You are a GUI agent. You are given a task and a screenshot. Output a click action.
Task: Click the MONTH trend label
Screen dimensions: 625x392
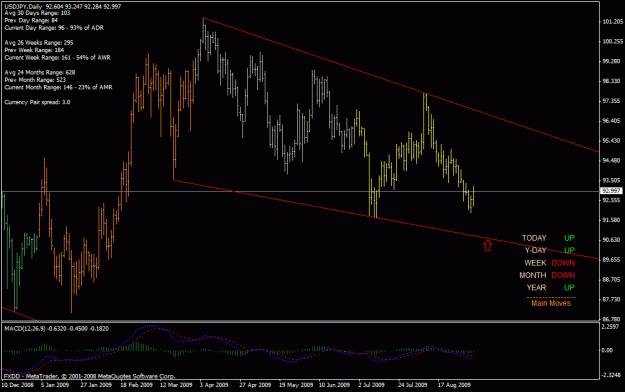pos(533,276)
